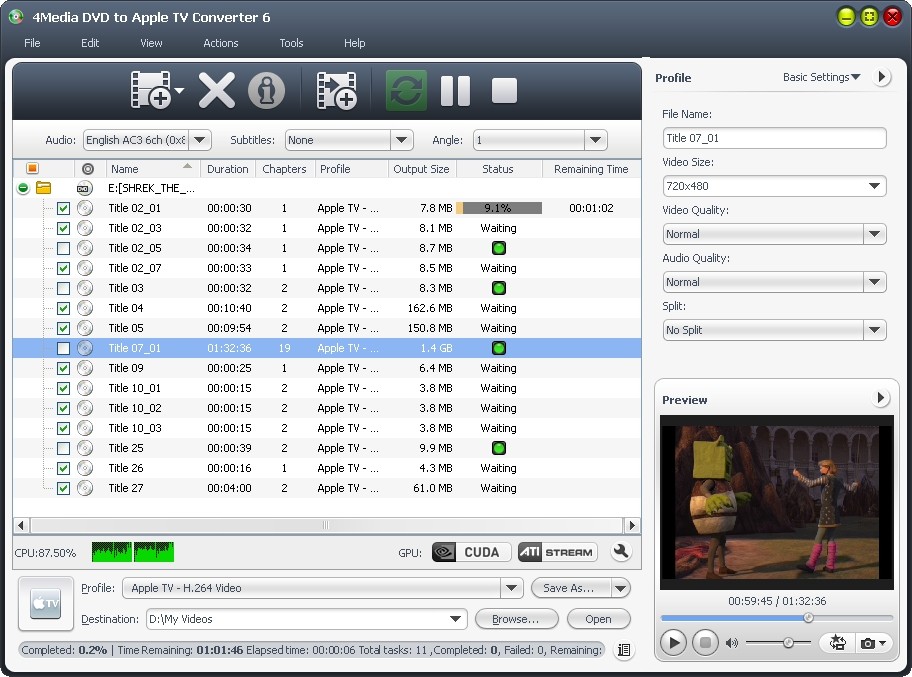Click the Browse... button
The image size is (912, 677).
point(516,619)
